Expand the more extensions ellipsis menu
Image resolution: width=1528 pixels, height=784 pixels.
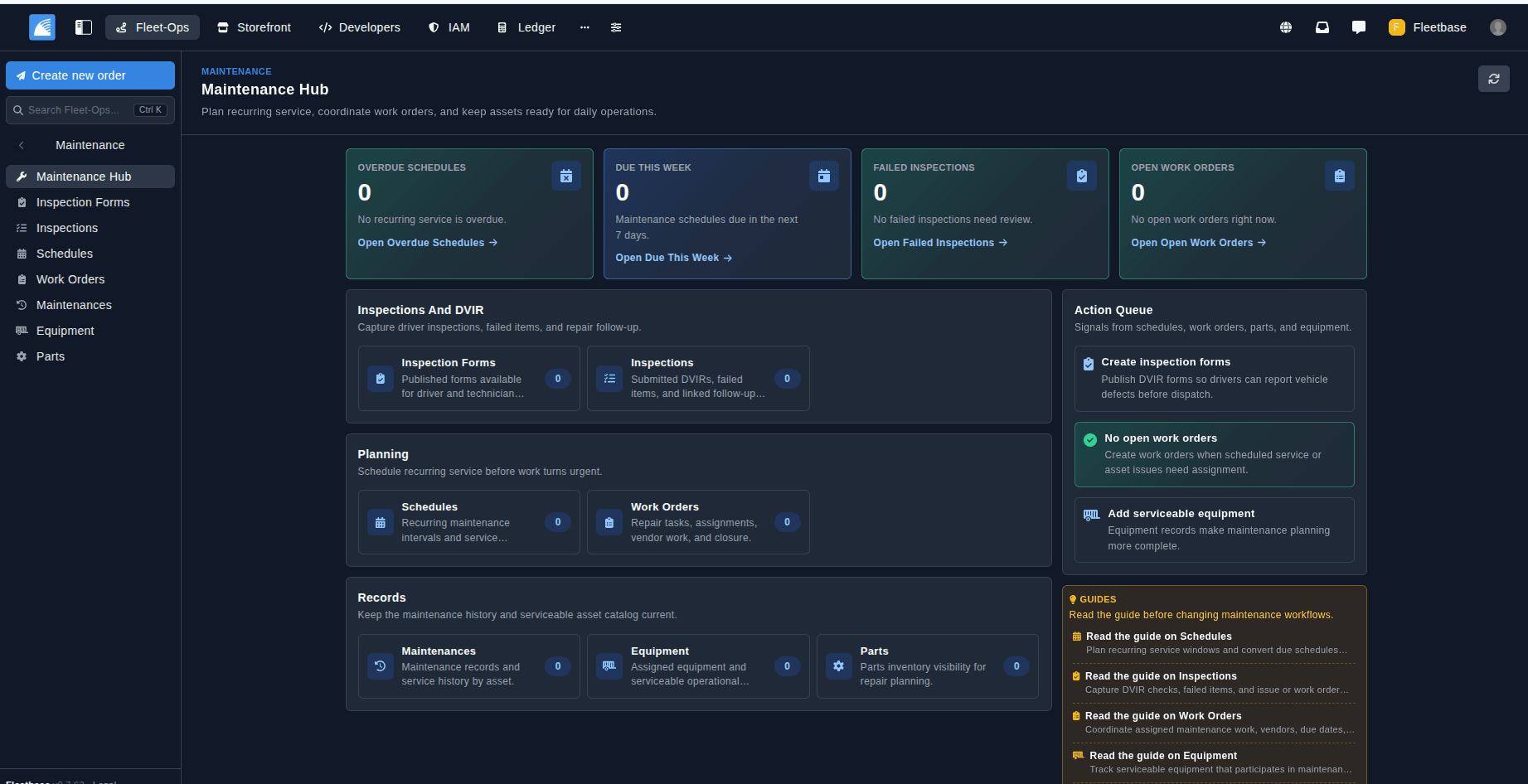click(x=585, y=27)
